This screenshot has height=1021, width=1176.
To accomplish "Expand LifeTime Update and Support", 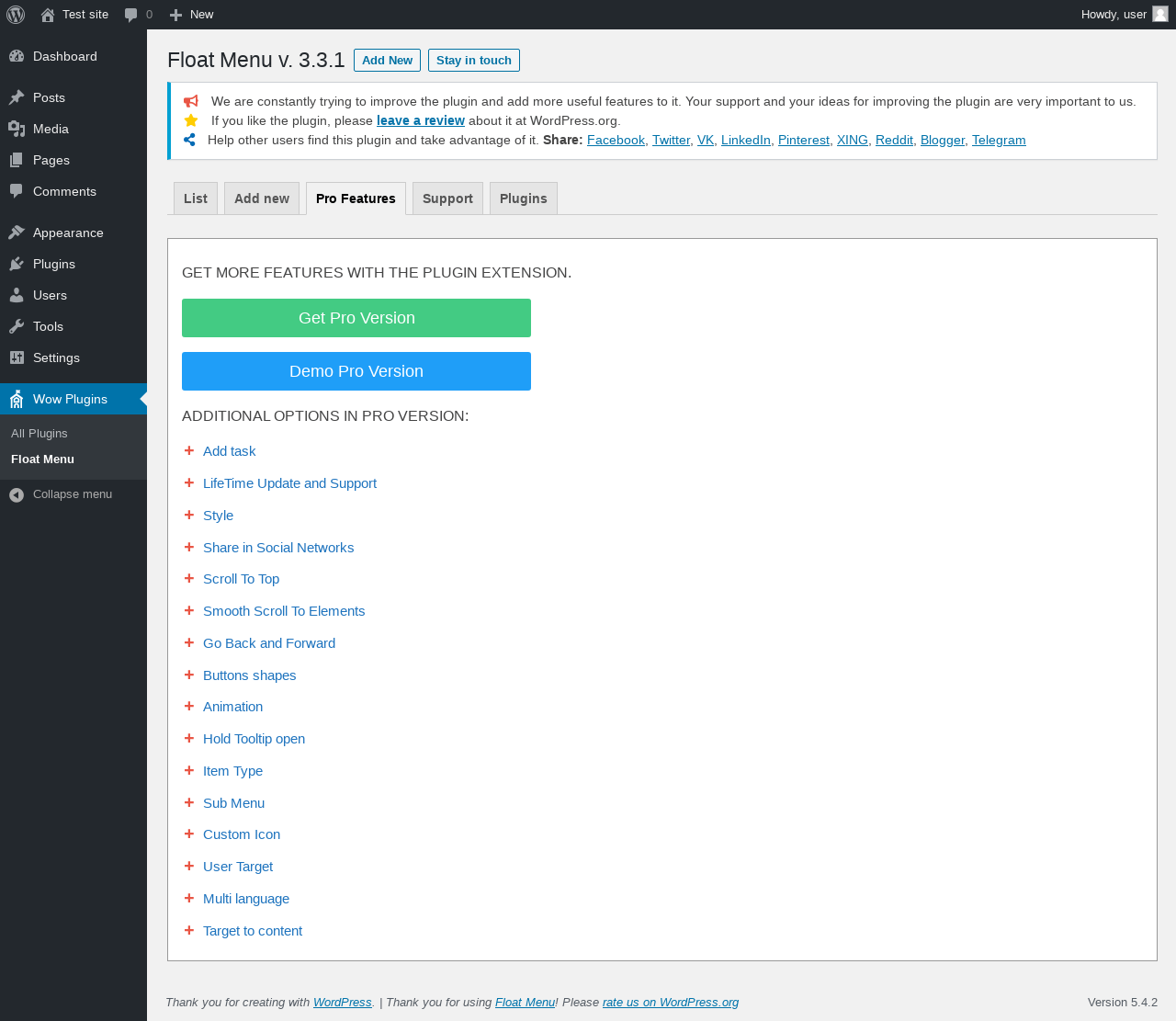I will pyautogui.click(x=289, y=483).
